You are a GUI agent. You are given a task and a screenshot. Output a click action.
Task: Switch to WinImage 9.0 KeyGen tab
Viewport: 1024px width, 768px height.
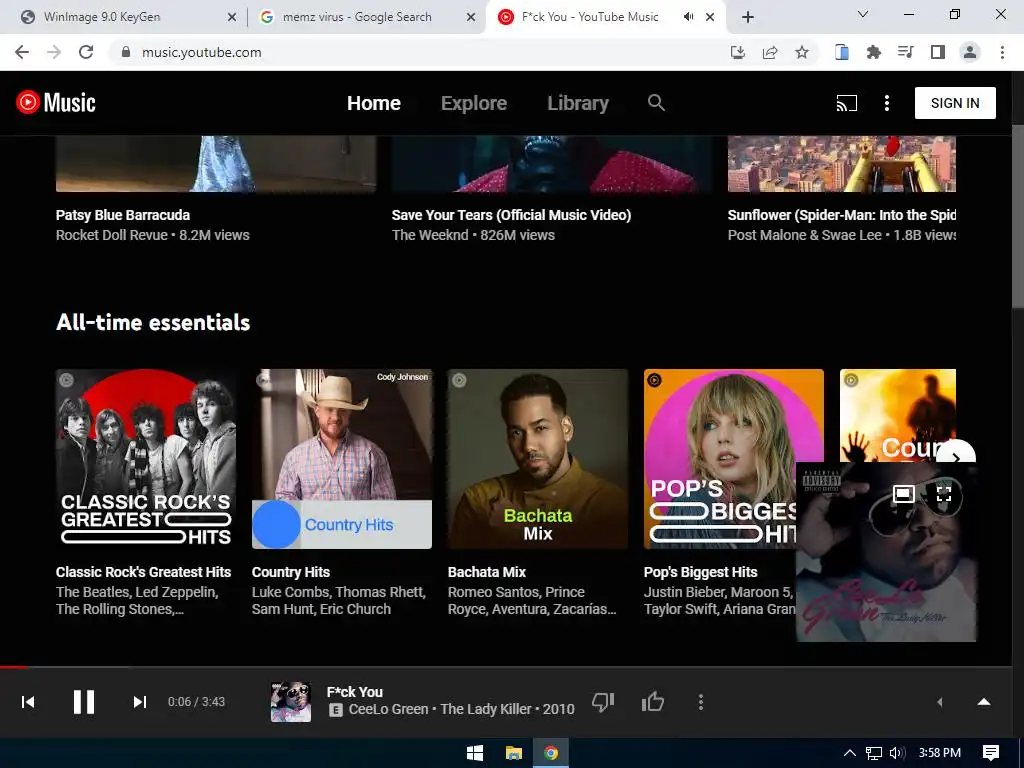coord(124,17)
